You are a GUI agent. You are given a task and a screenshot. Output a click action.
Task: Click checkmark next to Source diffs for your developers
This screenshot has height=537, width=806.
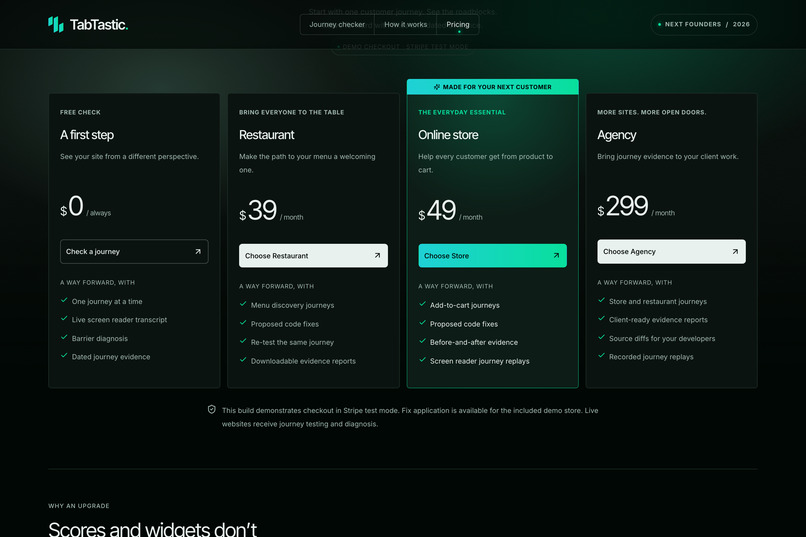(601, 337)
